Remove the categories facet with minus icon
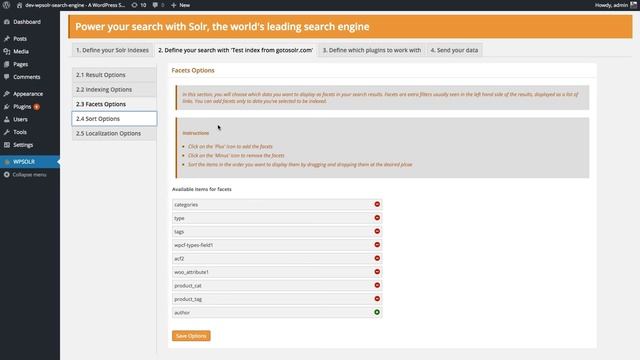 377,204
